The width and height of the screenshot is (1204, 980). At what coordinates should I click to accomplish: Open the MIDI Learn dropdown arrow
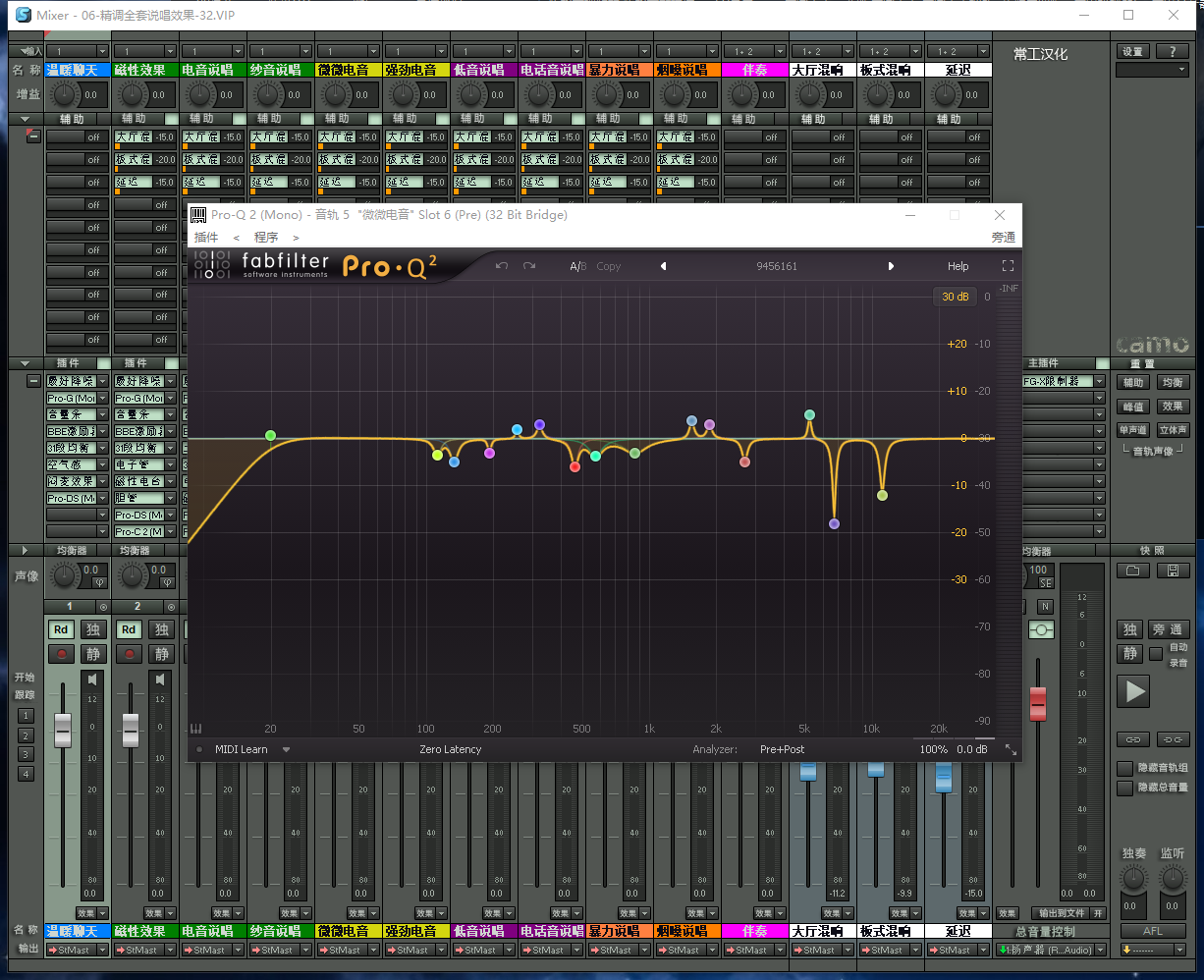click(x=286, y=749)
